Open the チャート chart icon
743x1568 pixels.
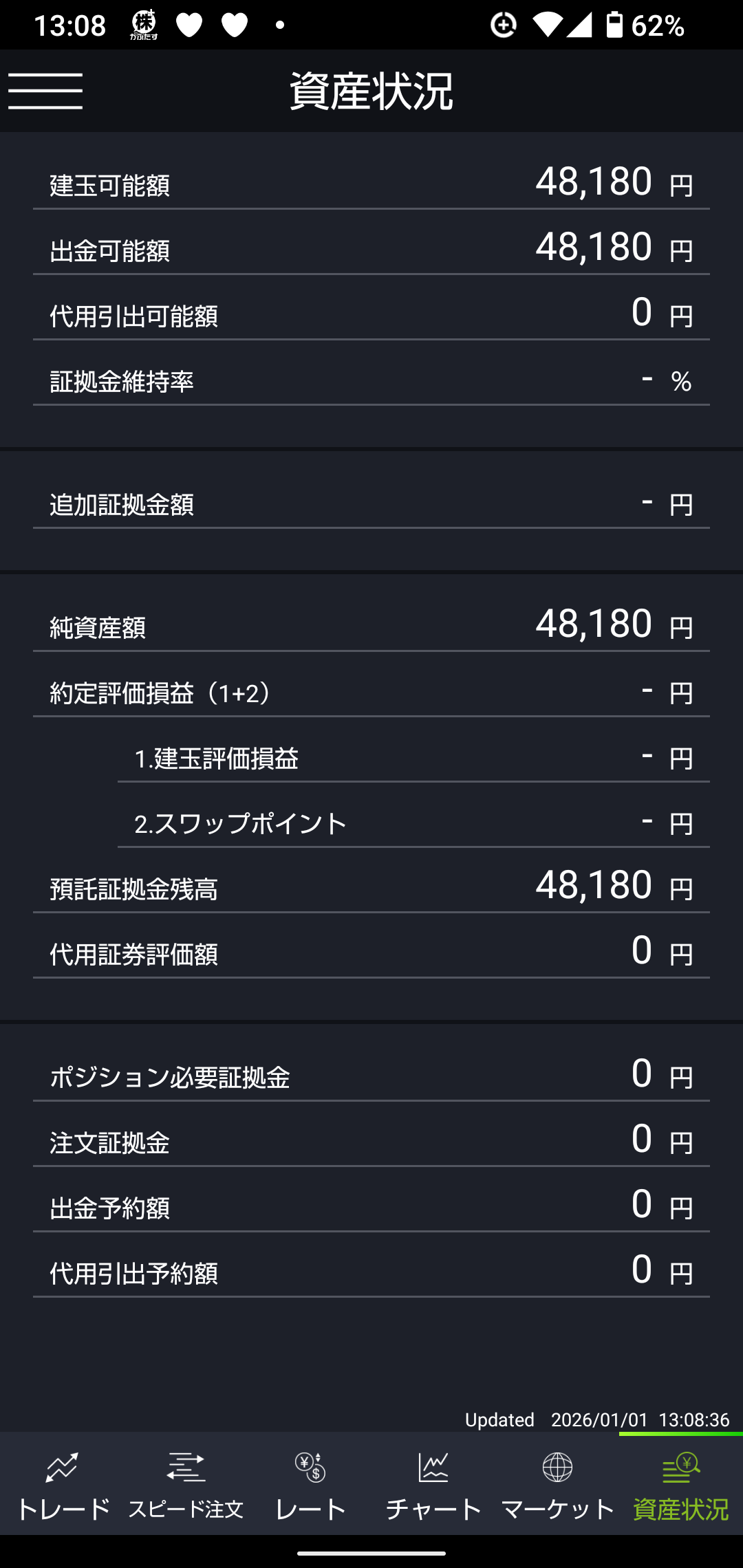click(x=433, y=1467)
